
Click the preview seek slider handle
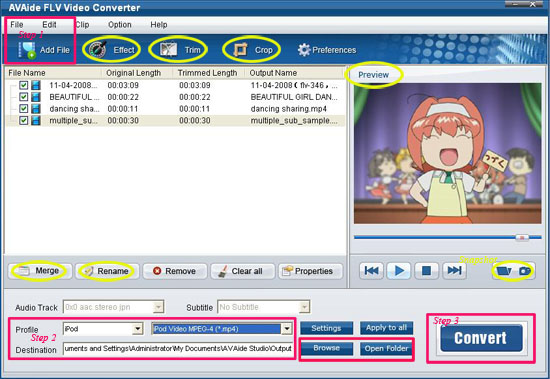point(522,238)
